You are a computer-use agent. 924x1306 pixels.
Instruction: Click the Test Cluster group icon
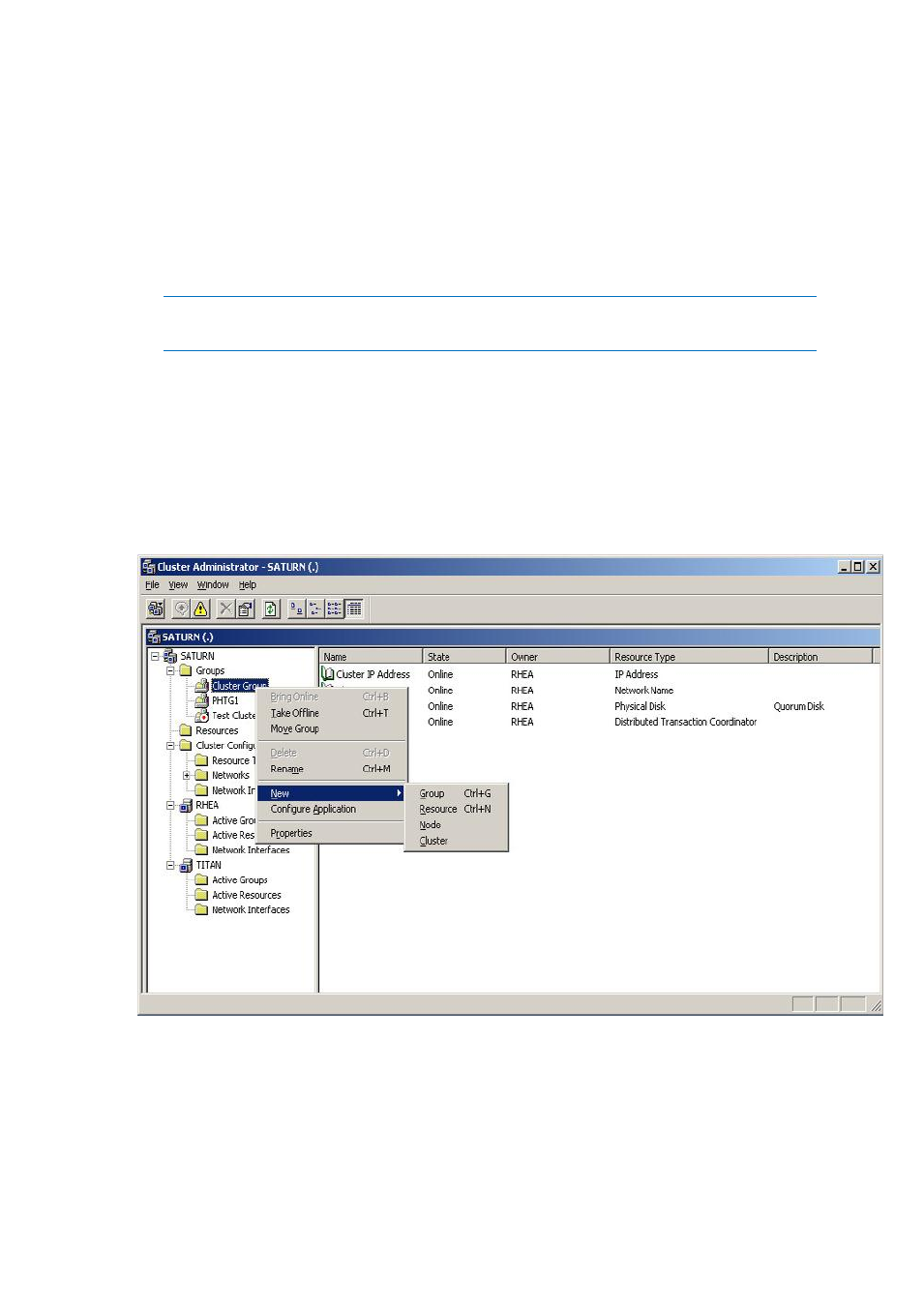pyautogui.click(x=201, y=716)
